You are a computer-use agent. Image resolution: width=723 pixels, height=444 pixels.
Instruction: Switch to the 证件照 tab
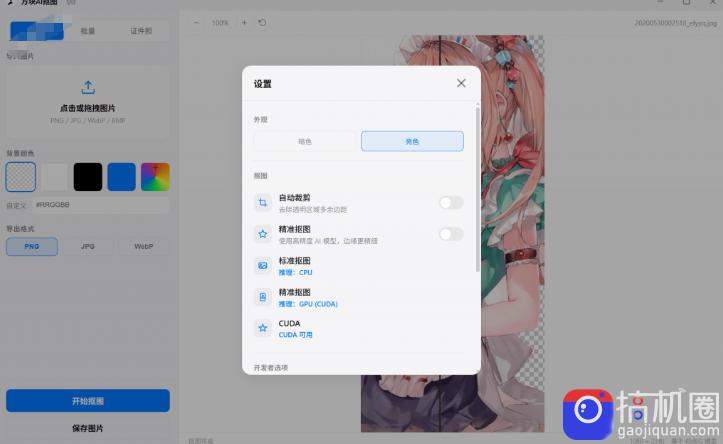pyautogui.click(x=141, y=31)
